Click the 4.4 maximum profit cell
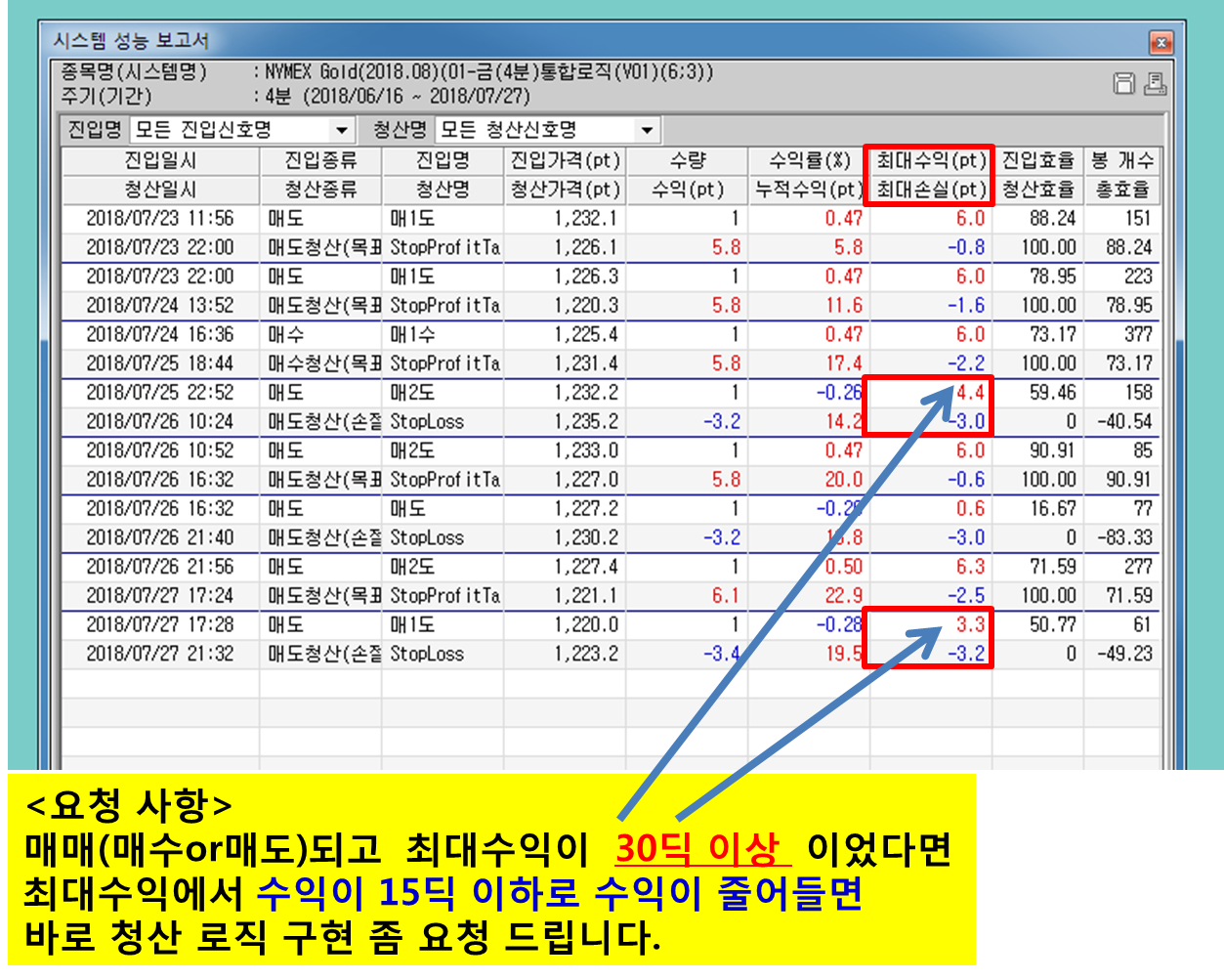The width and height of the screenshot is (1224, 980). pyautogui.click(x=969, y=393)
